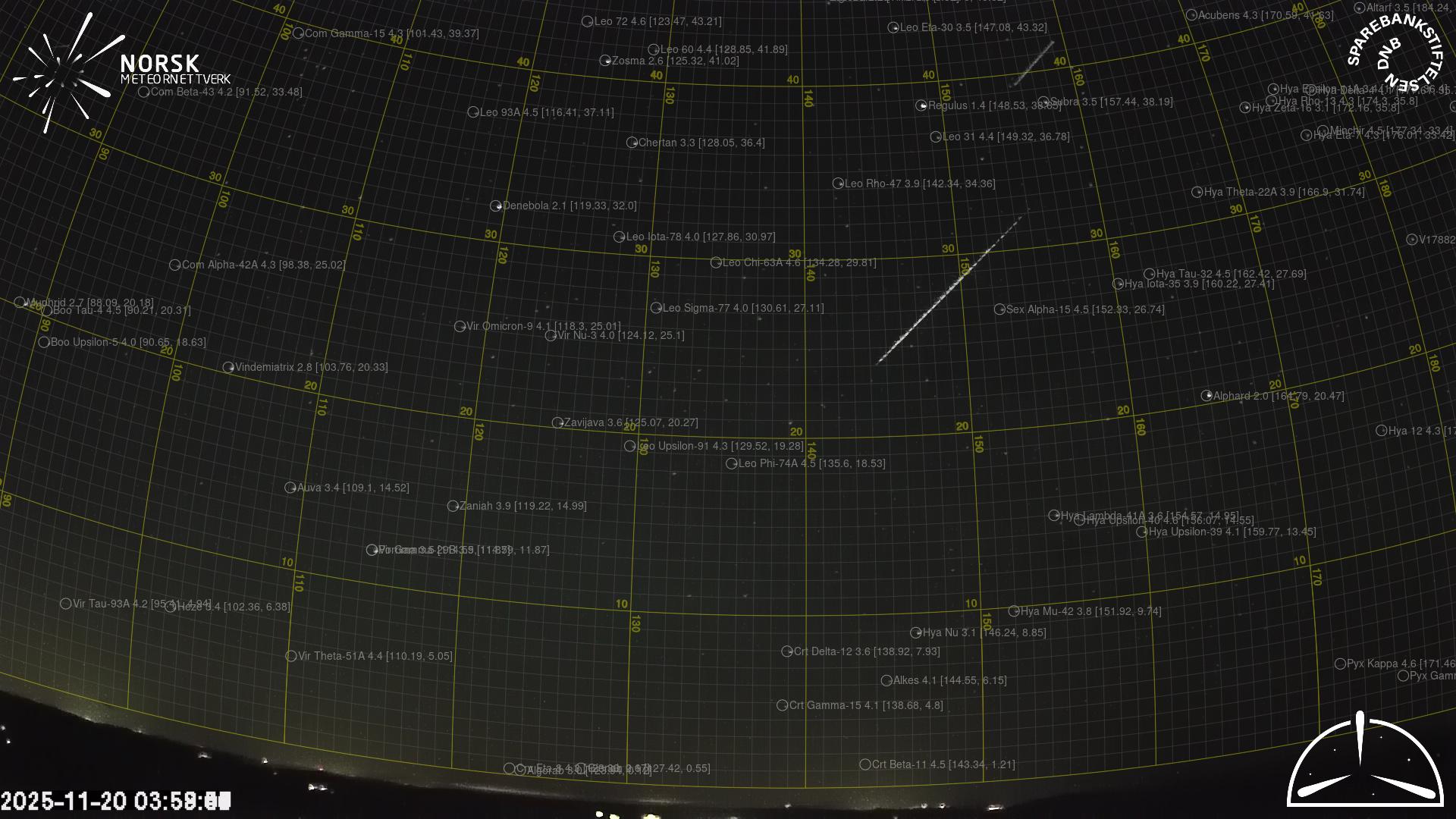The height and width of the screenshot is (819, 1456).
Task: Click the short faint trail near Subra
Action: pyautogui.click(x=1034, y=64)
